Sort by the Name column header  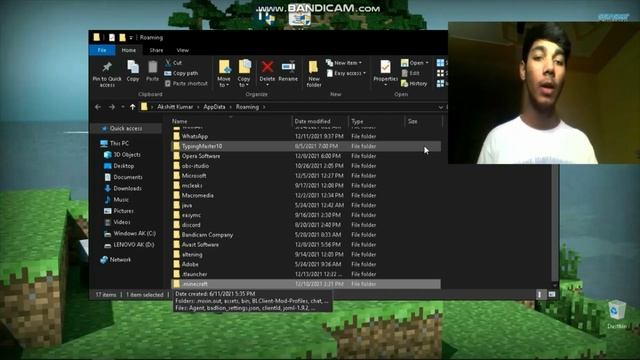point(231,121)
